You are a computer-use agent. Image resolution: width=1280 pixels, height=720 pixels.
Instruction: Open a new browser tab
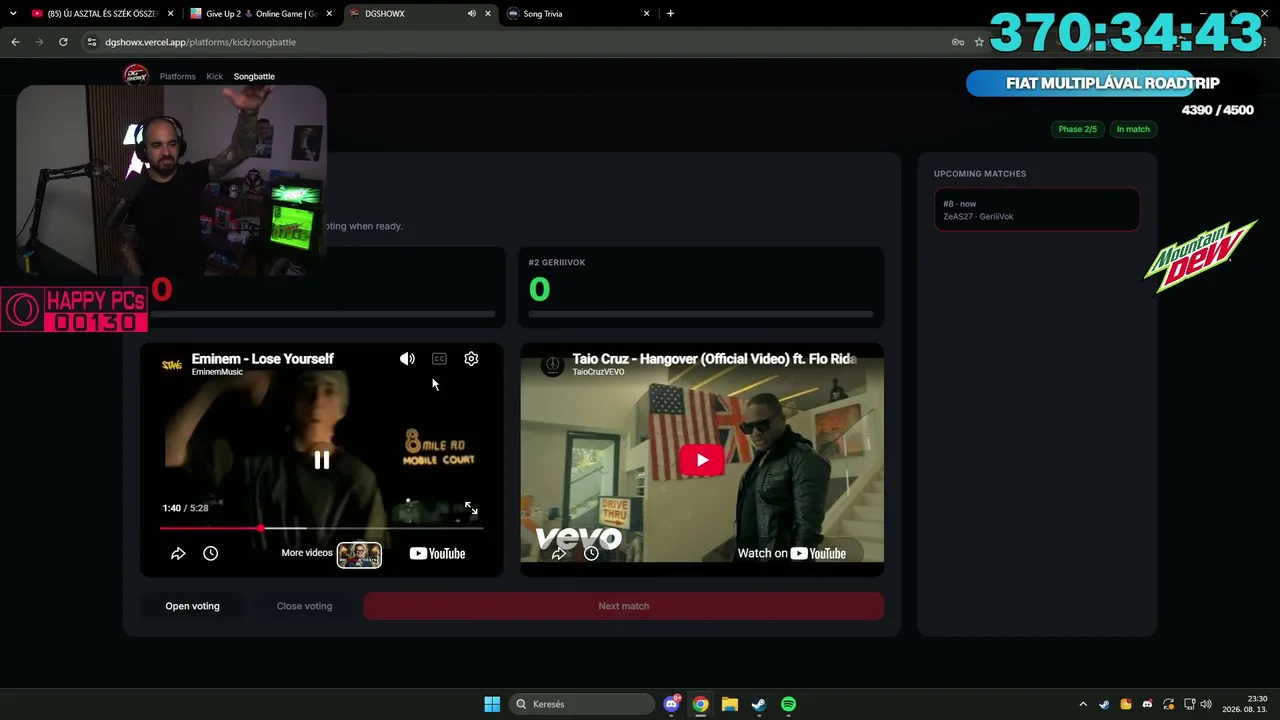(x=670, y=14)
